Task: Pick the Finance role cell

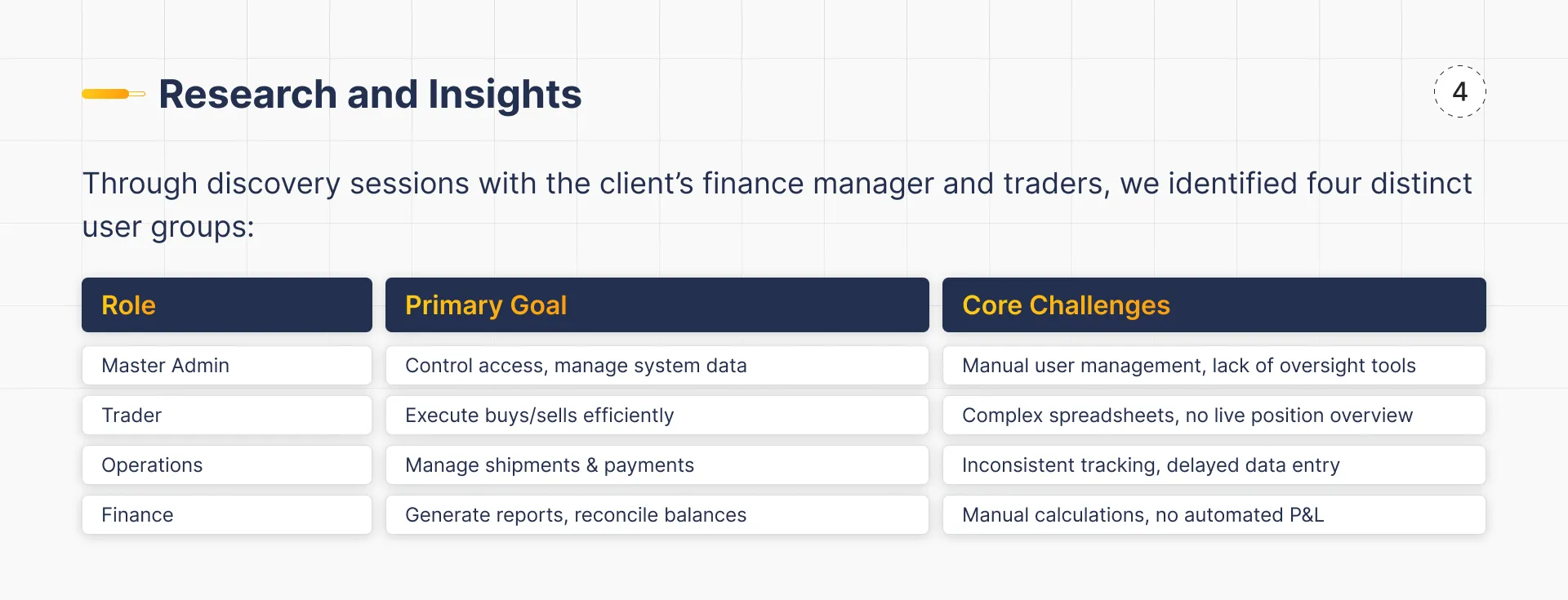Action: [x=226, y=515]
